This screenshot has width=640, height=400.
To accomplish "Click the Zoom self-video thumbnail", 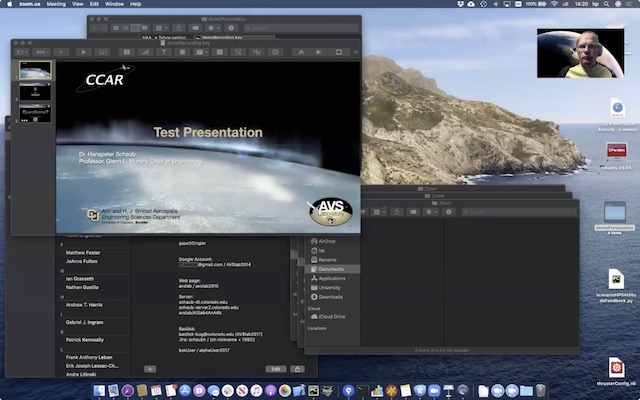I will click(580, 53).
